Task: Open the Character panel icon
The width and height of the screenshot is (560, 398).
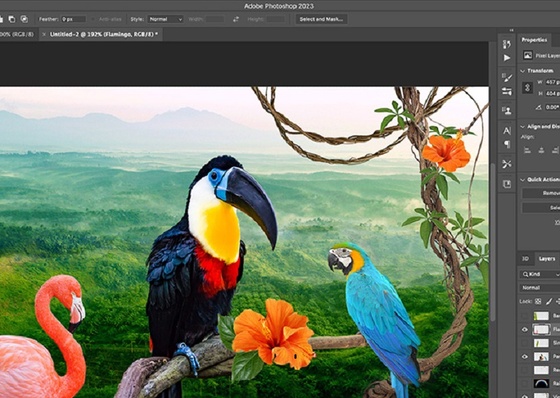Action: [x=507, y=131]
